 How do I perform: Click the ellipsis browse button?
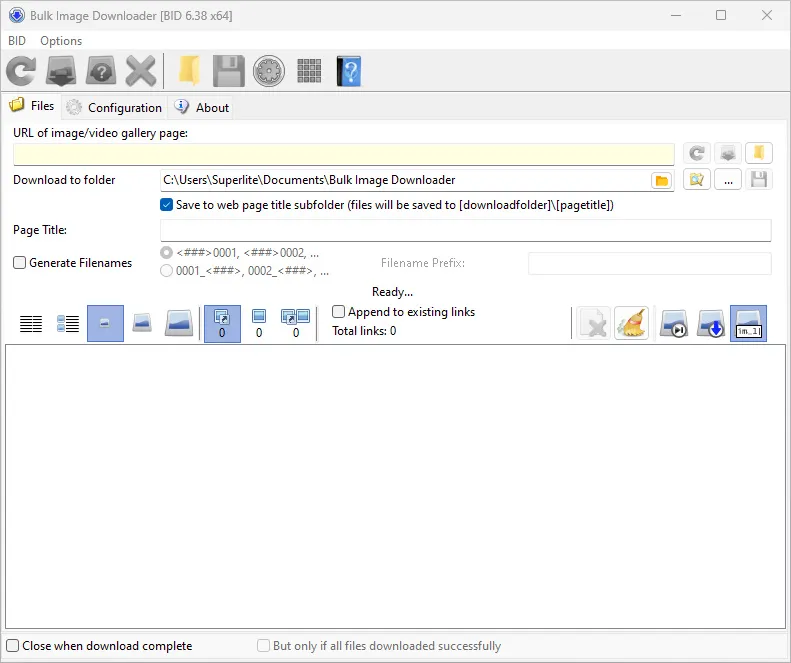tap(728, 180)
